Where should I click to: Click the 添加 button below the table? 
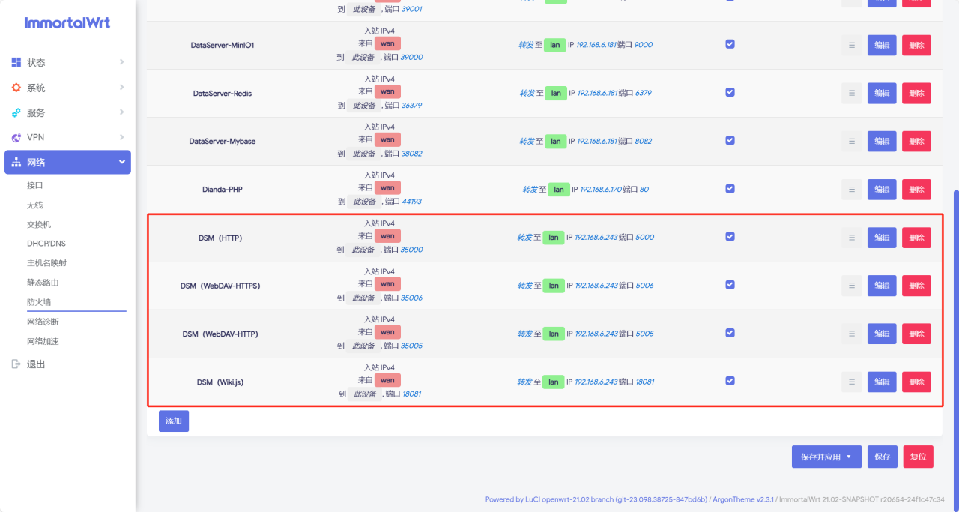point(173,421)
